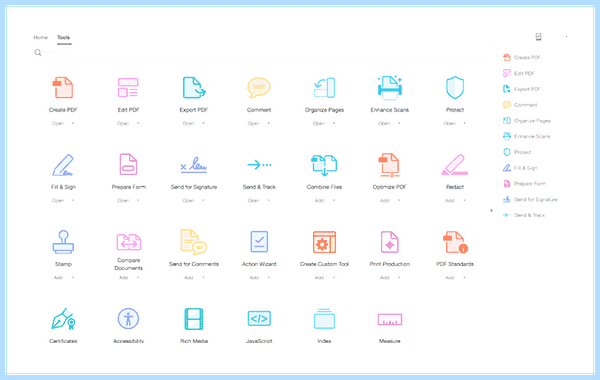The image size is (600, 380).
Task: Click Open under Protect
Action: tap(449, 123)
